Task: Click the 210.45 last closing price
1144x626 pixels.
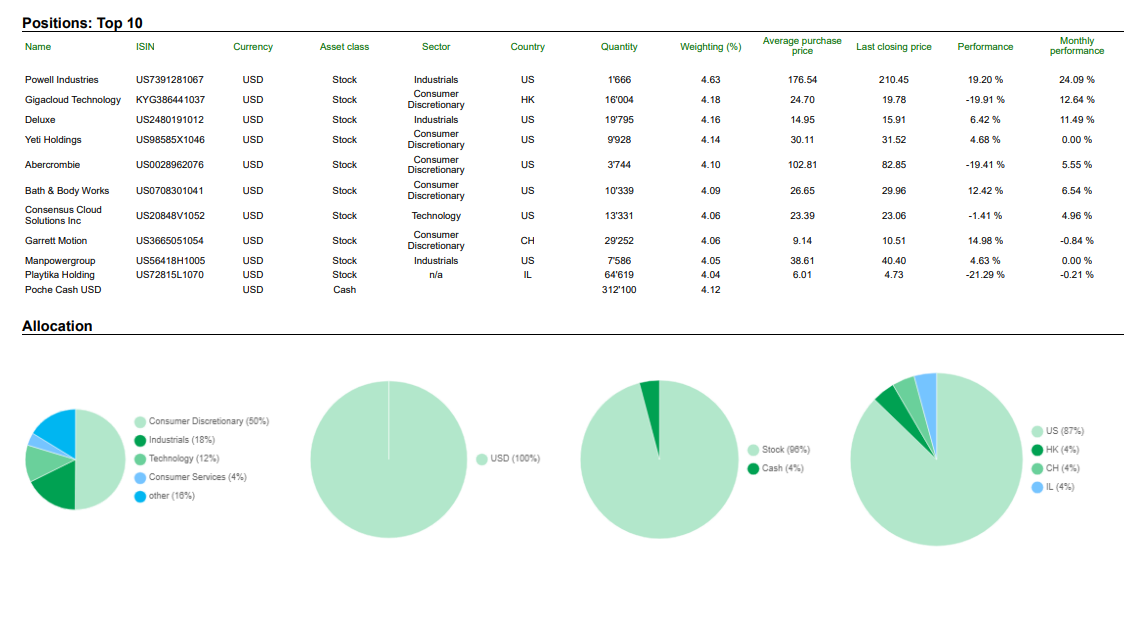Action: [x=894, y=80]
